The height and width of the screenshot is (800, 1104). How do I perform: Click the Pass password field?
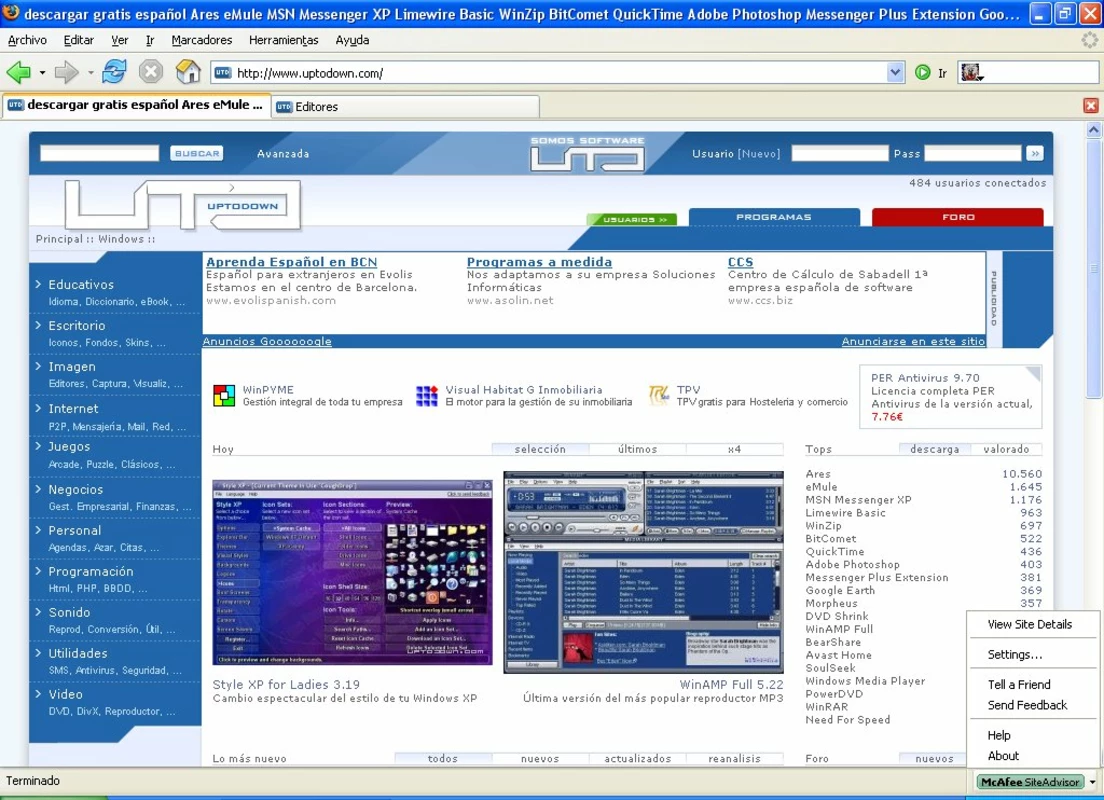click(x=972, y=154)
